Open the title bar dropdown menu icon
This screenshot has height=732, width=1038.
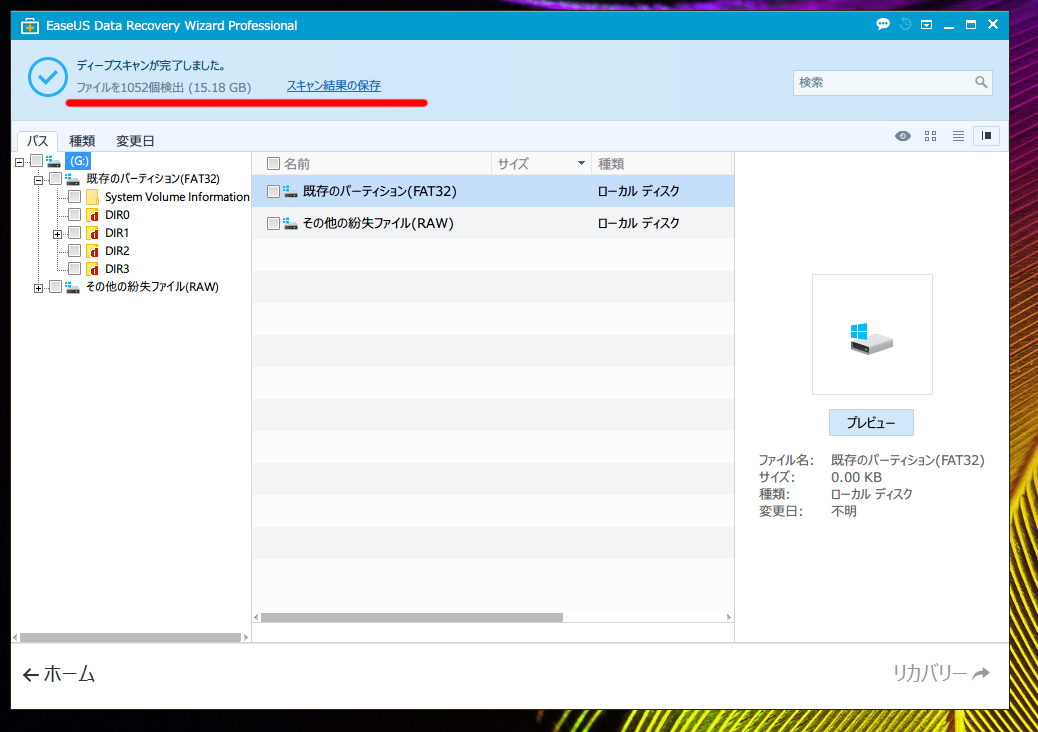coord(927,24)
